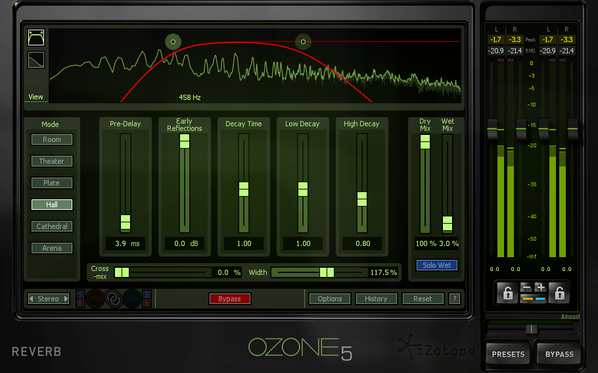
Task: Select the decay slope view icon
Action: [36, 60]
